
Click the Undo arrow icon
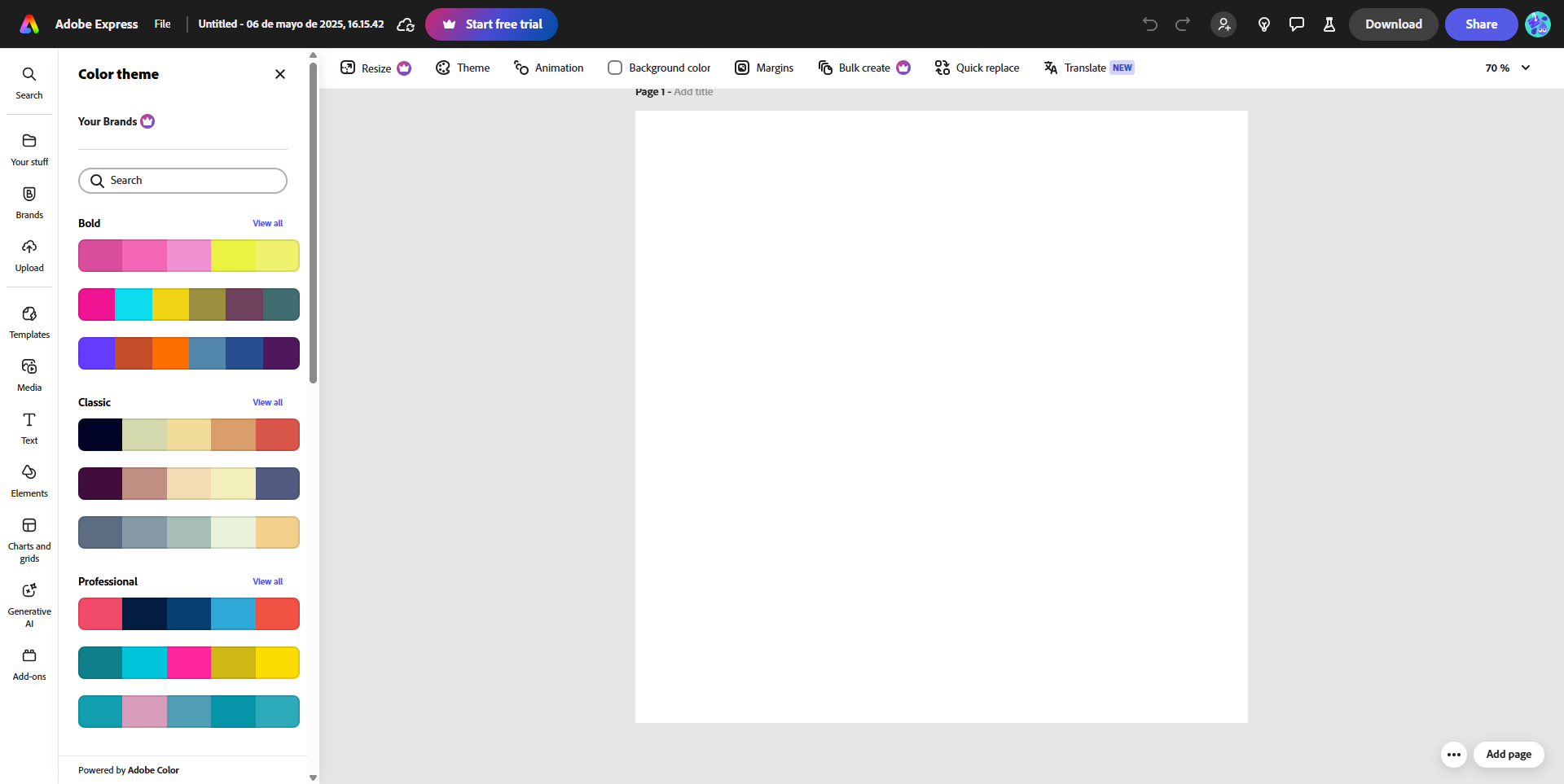(x=1150, y=24)
